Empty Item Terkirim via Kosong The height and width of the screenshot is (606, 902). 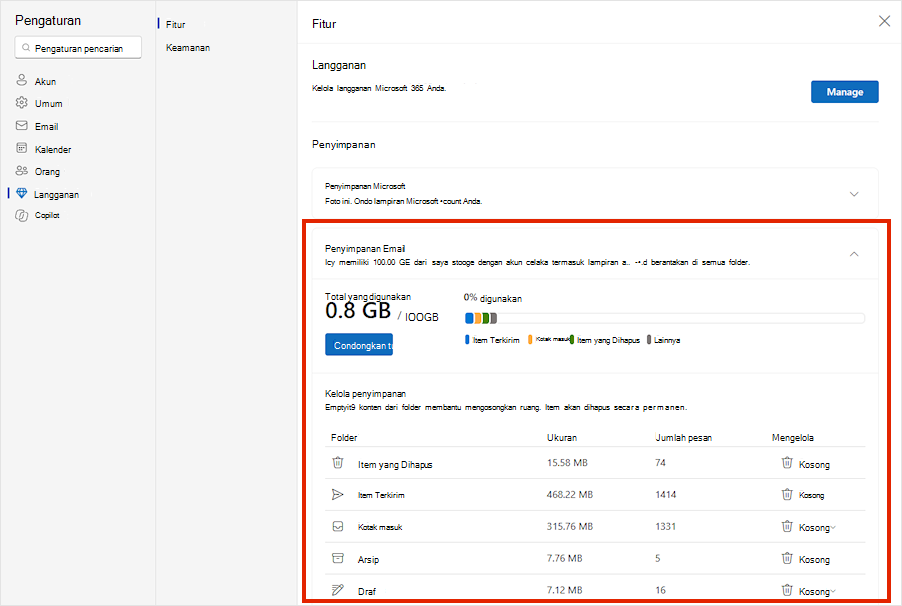(x=811, y=495)
